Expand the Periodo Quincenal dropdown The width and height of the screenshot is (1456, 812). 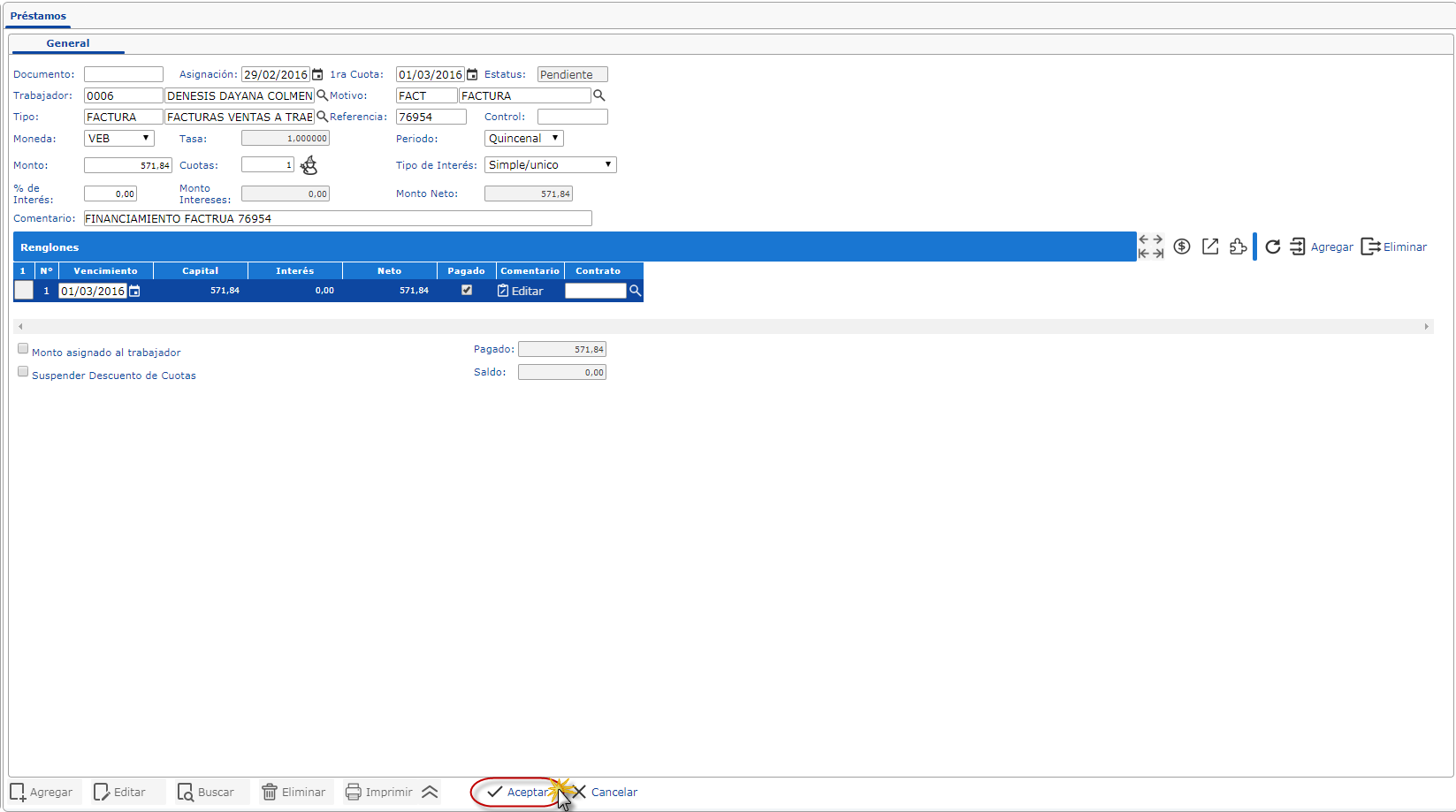coord(523,139)
